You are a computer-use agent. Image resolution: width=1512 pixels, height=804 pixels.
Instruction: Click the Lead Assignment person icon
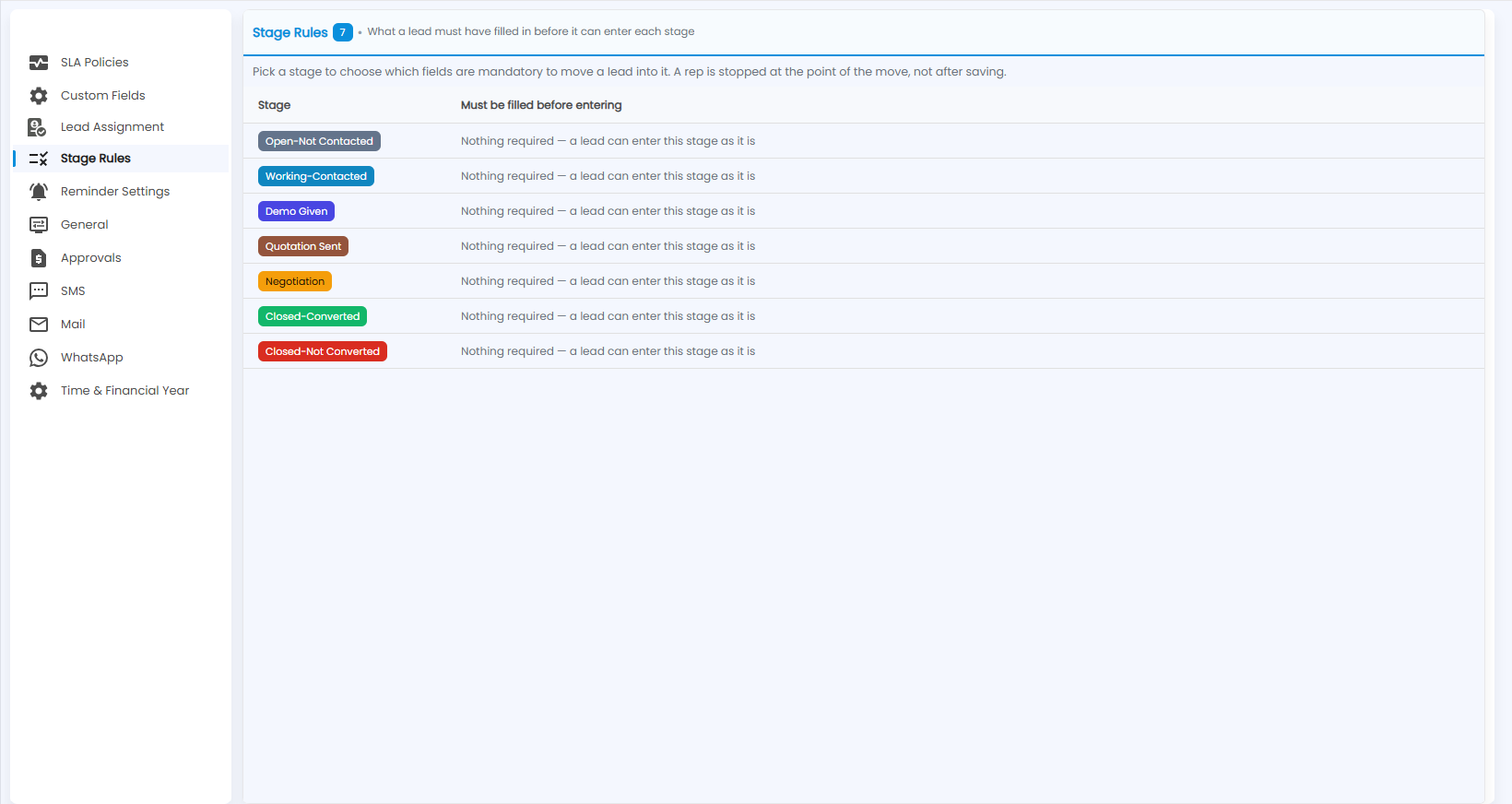[x=38, y=127]
